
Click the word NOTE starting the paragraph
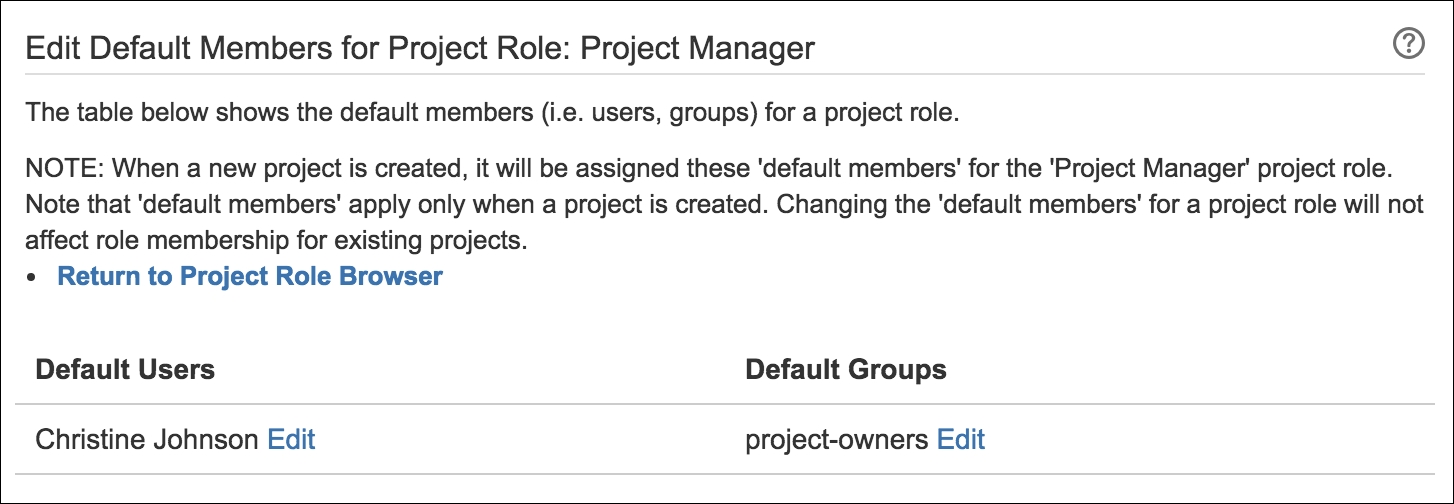point(60,162)
